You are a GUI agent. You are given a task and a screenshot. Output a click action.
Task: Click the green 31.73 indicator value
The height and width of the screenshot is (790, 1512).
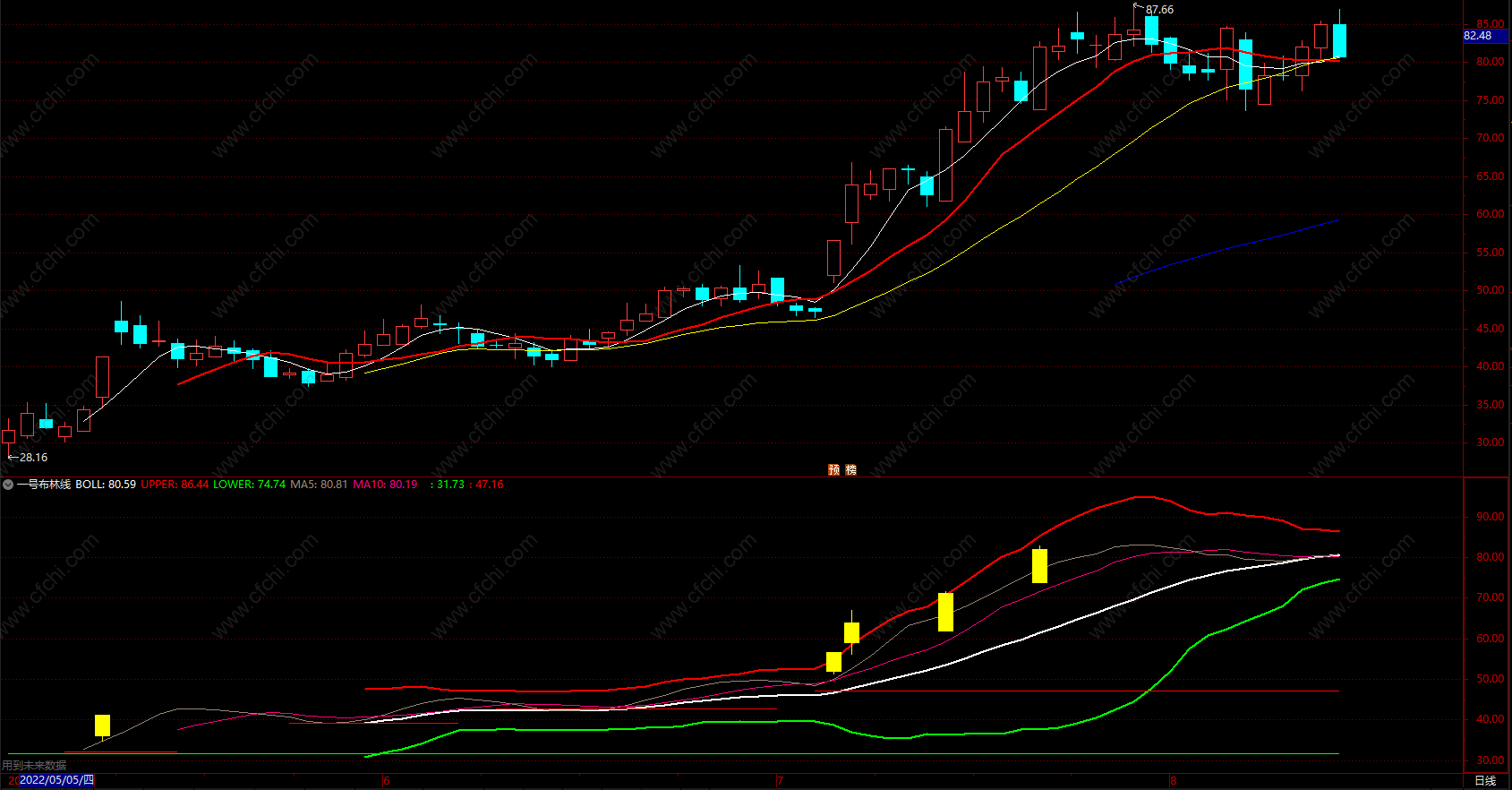click(450, 485)
